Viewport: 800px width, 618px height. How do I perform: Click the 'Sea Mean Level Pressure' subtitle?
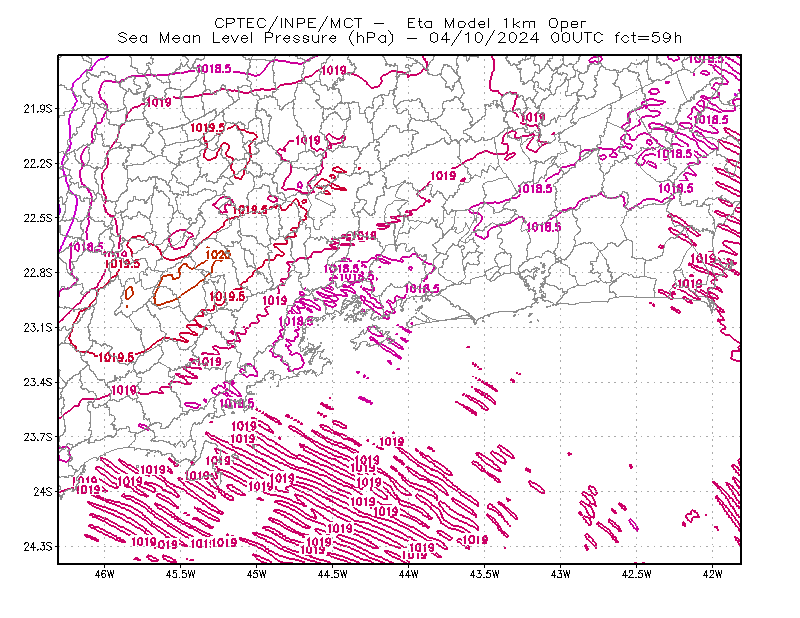(x=227, y=38)
